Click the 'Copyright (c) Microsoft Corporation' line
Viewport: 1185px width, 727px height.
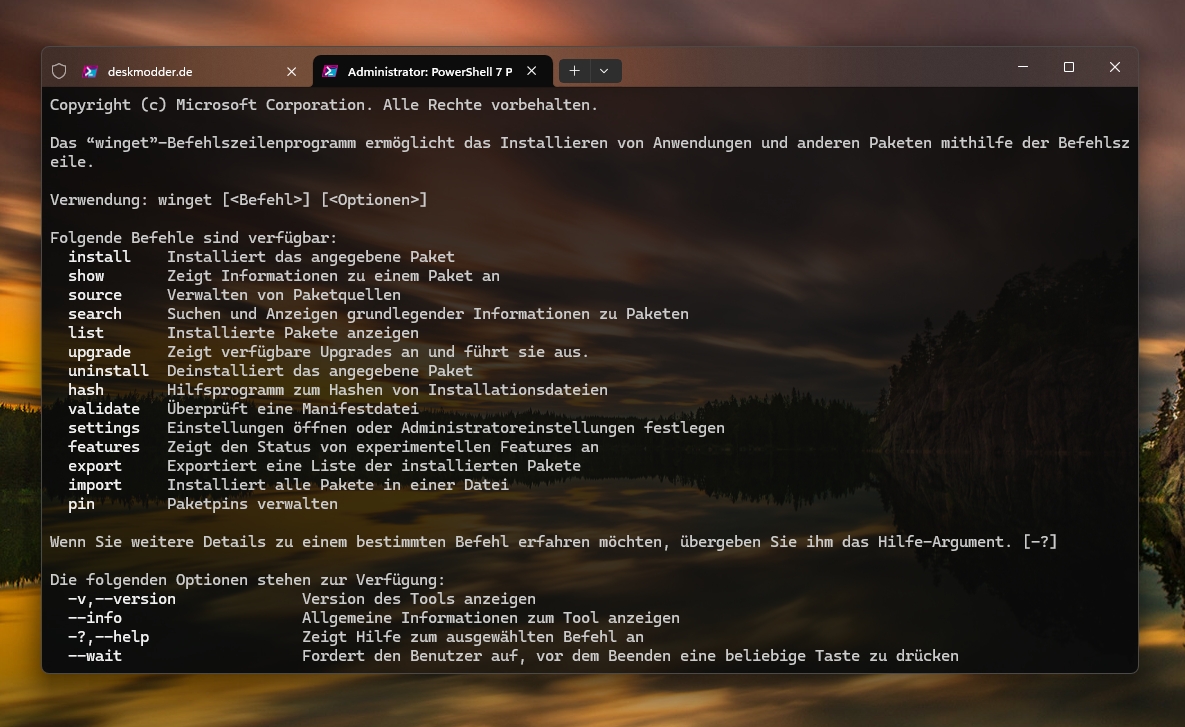tap(323, 105)
